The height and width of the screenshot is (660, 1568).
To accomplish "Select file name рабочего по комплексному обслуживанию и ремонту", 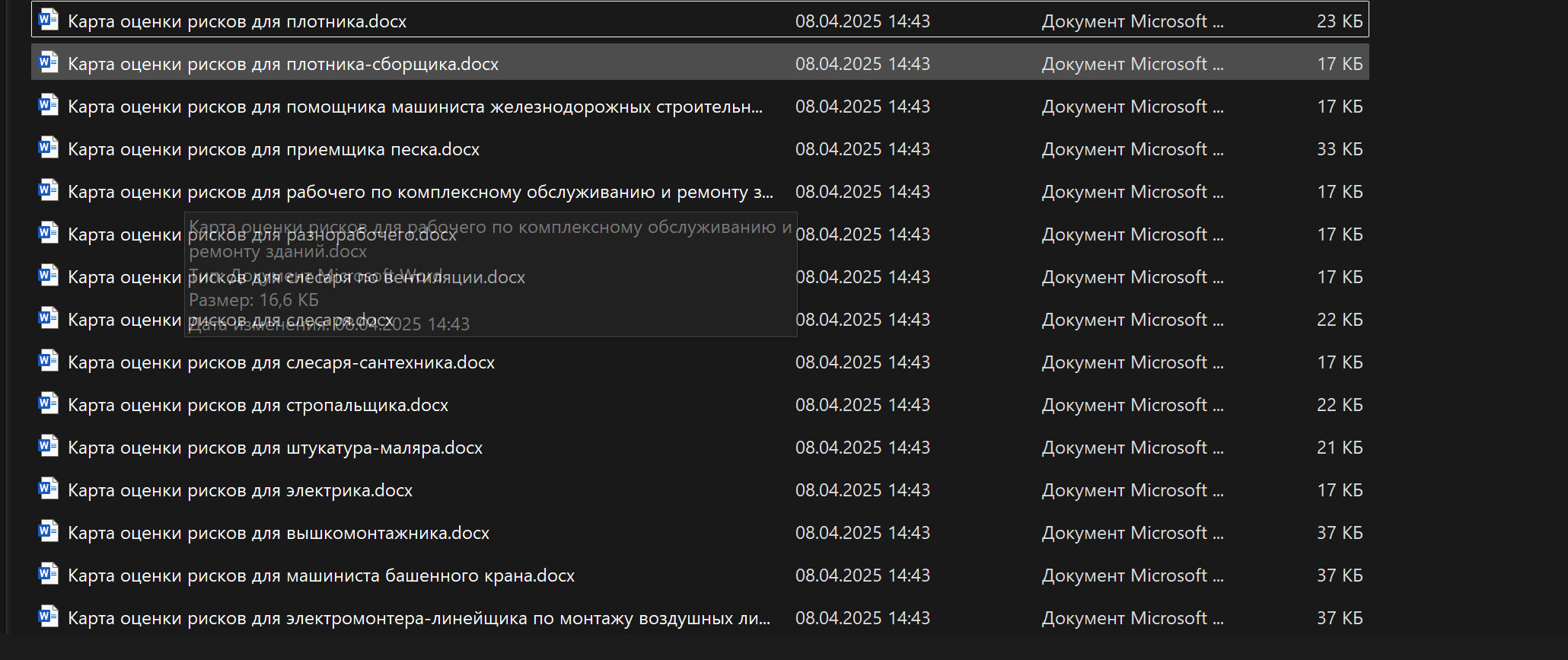I will pos(420,192).
